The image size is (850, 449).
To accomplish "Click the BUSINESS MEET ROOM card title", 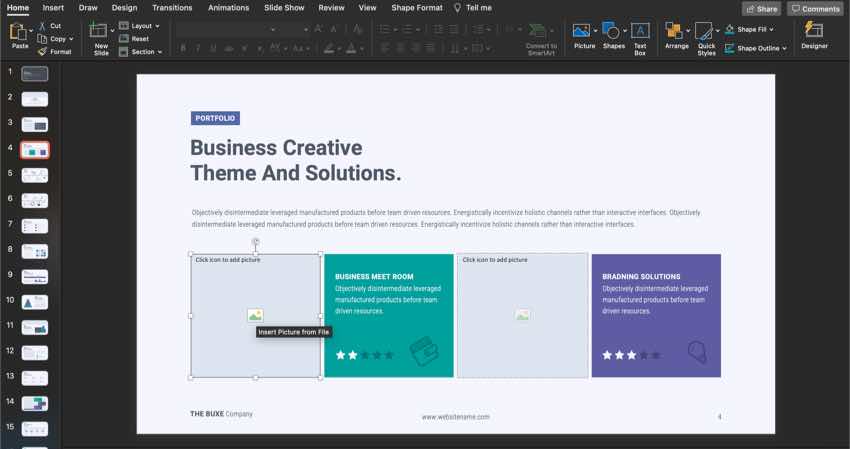I will coord(374,277).
